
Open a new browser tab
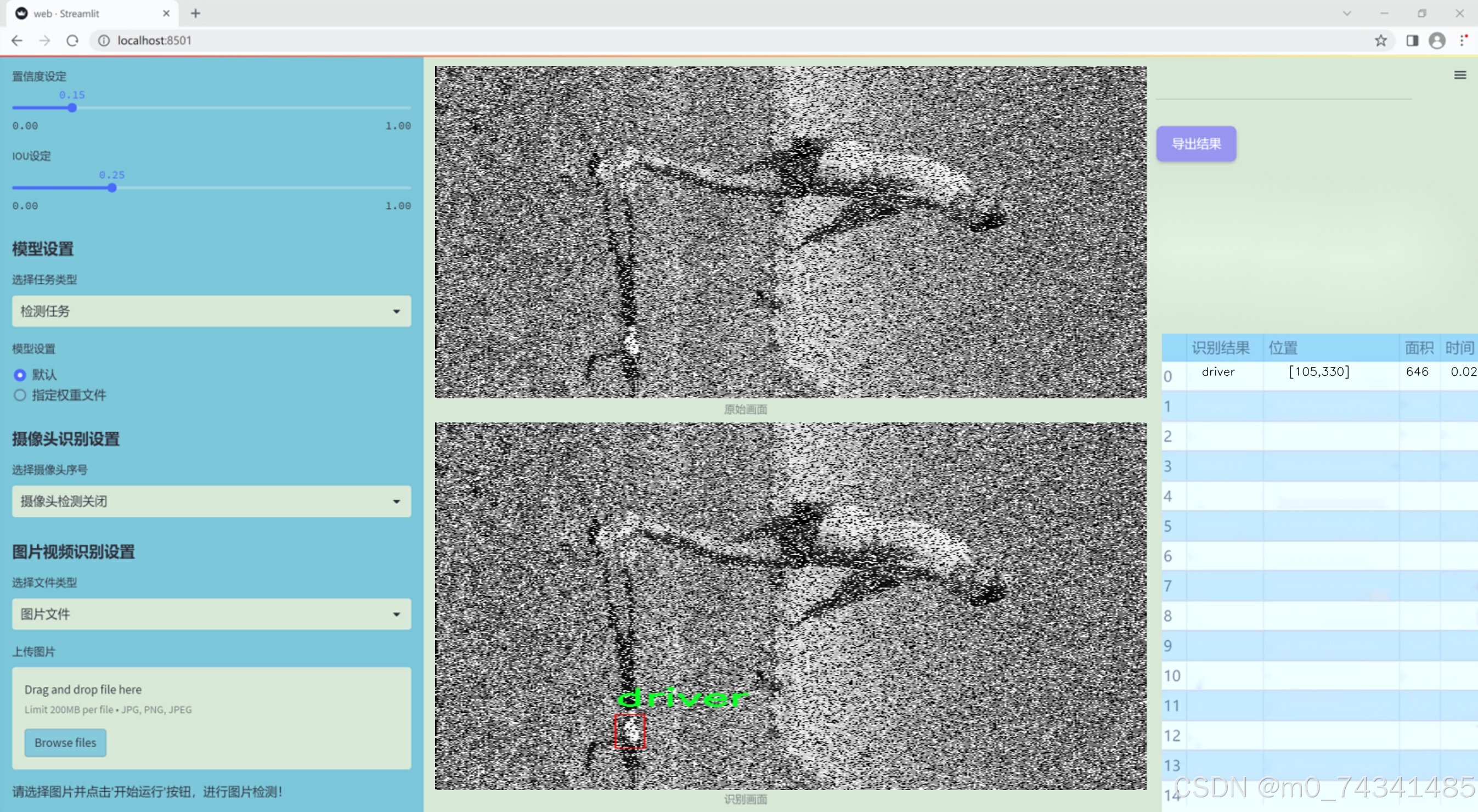196,13
